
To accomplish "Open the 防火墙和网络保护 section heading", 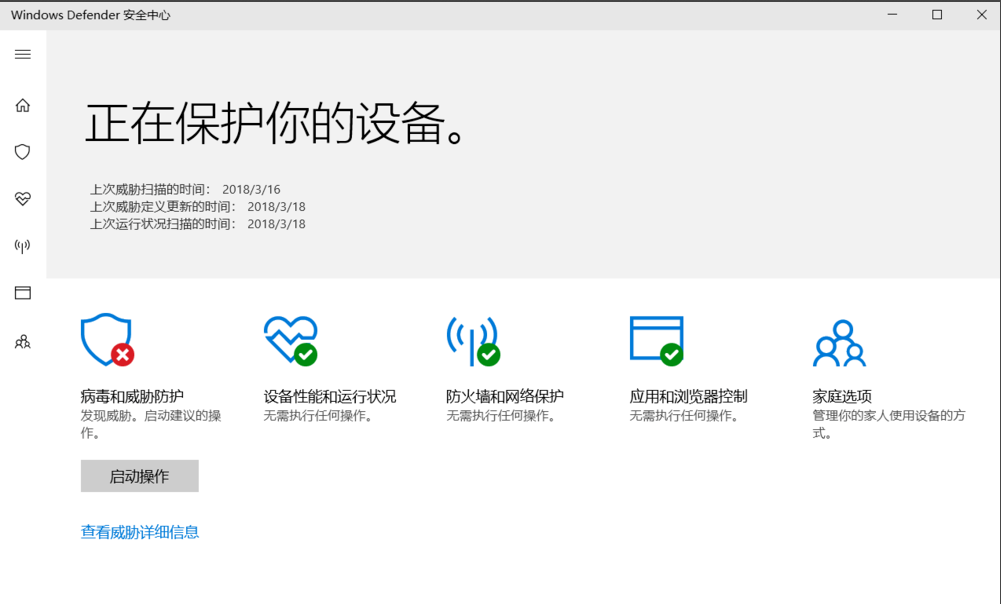I will pos(506,395).
